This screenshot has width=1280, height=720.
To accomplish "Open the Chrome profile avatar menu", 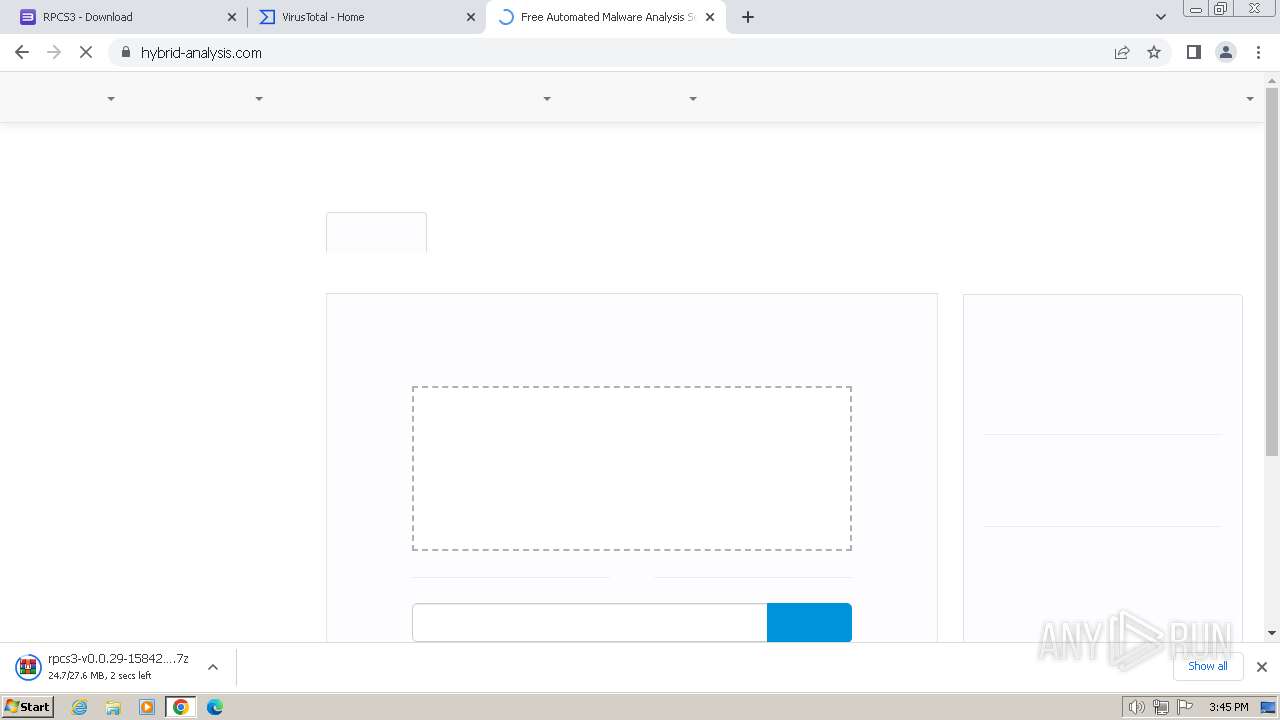I will [x=1226, y=52].
